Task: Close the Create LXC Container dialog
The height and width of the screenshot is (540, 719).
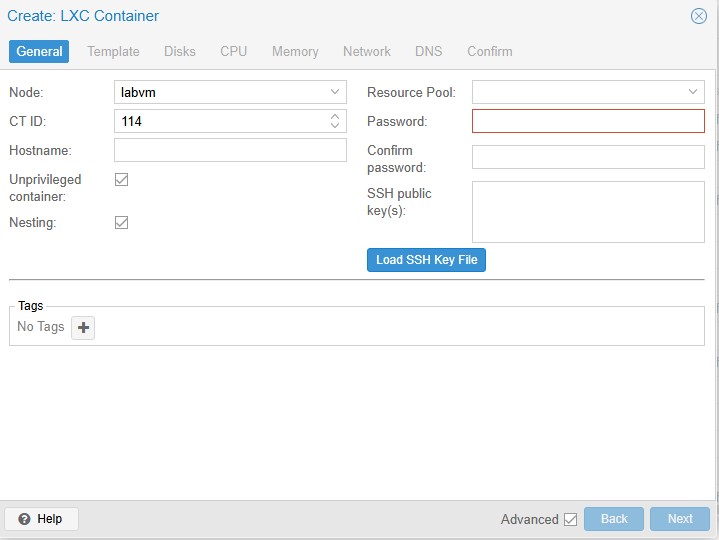Action: click(698, 16)
